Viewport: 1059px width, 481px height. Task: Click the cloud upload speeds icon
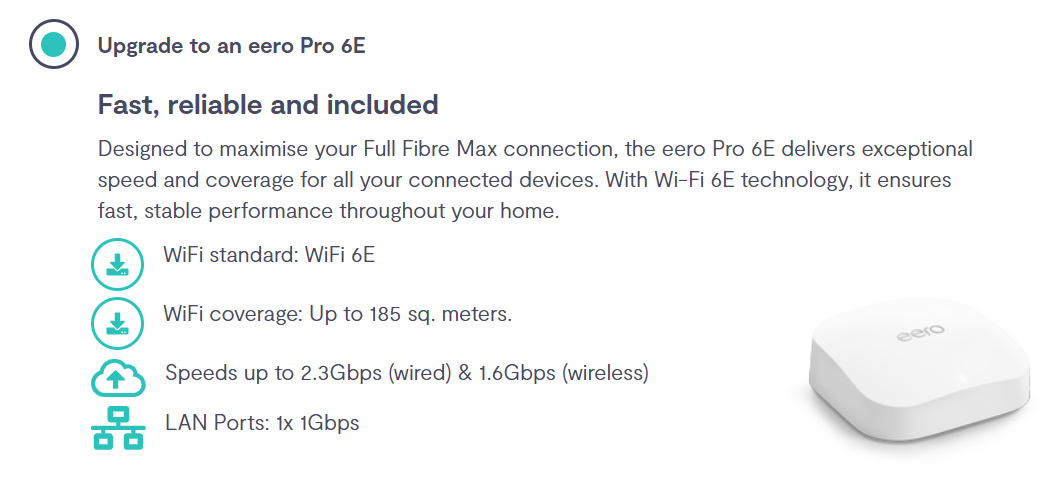tap(118, 377)
